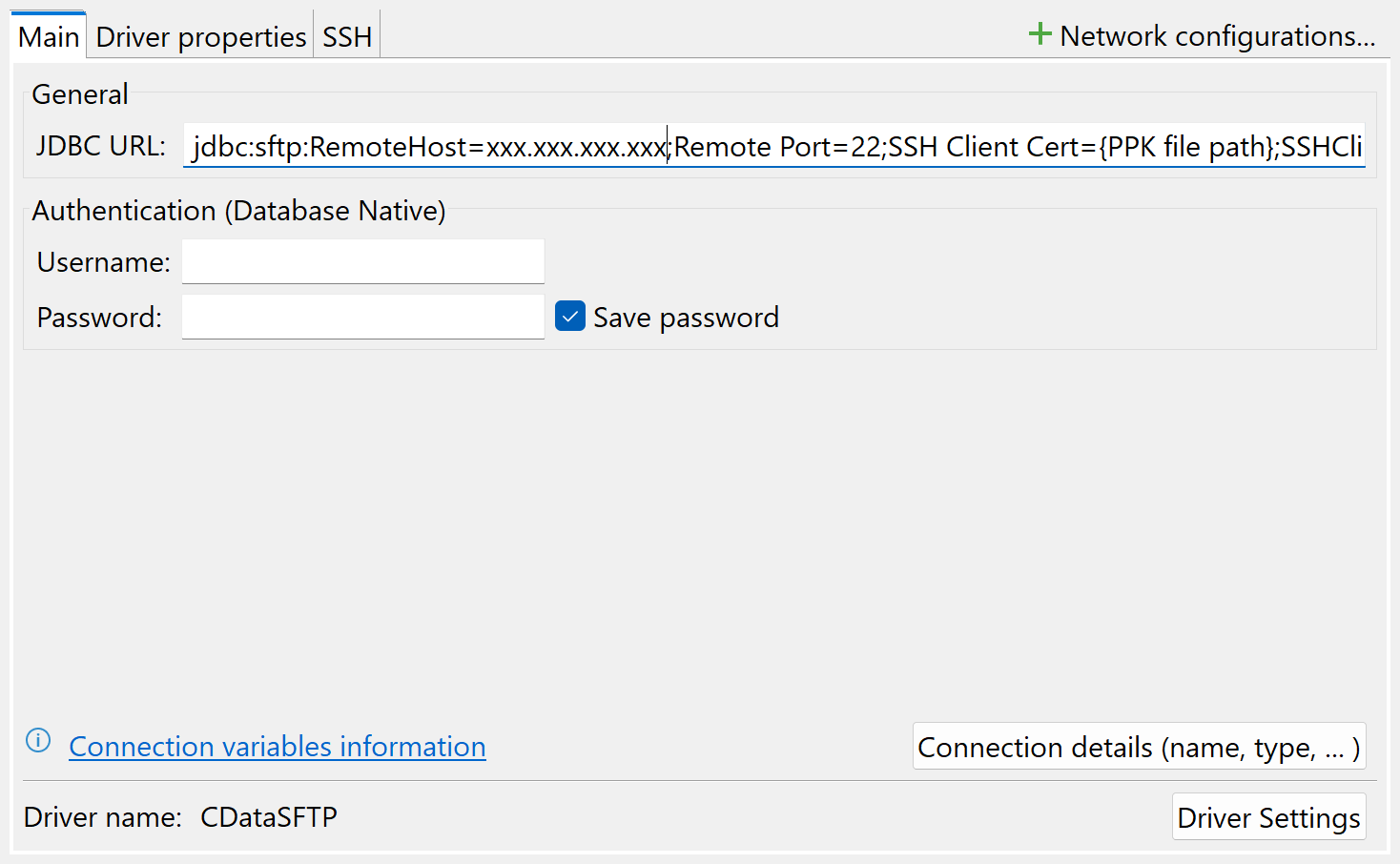Click the CDataSFTP driver name value
This screenshot has height=864, width=1400.
[269, 817]
